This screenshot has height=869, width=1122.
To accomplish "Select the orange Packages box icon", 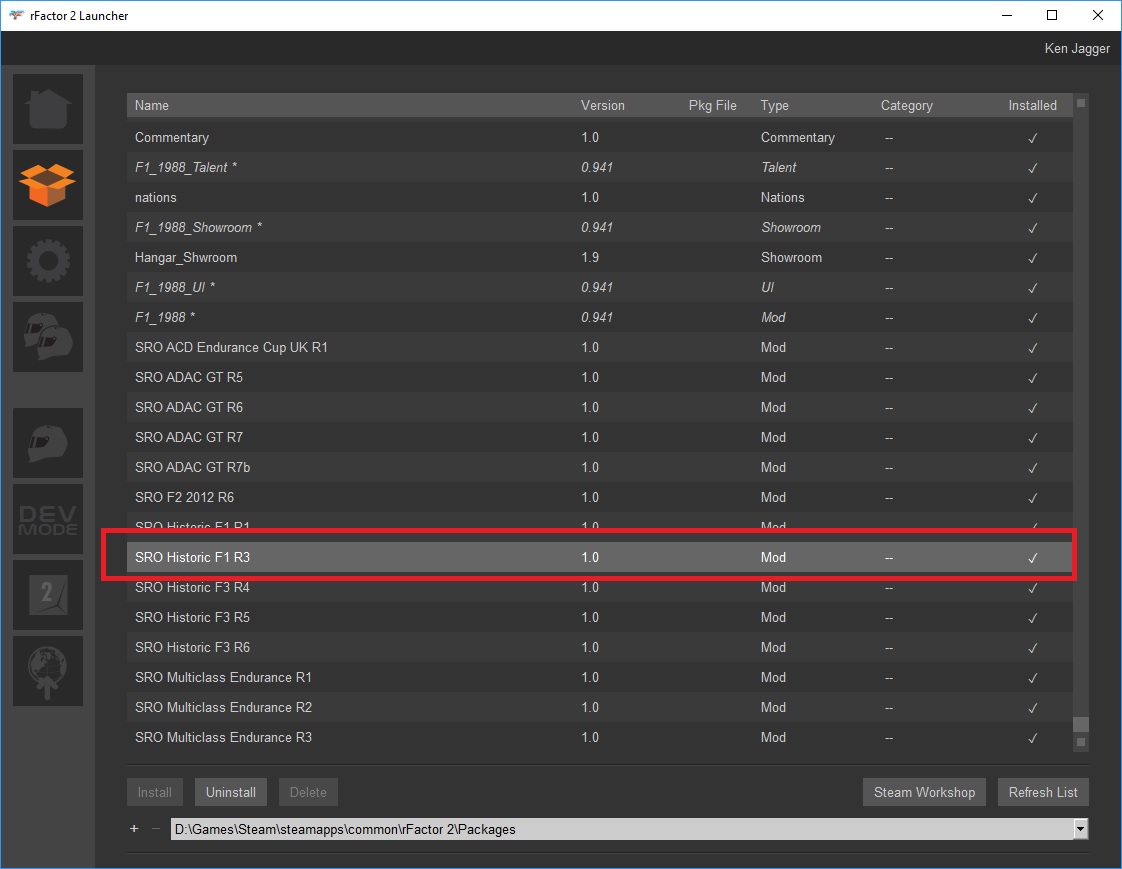I will [x=48, y=185].
